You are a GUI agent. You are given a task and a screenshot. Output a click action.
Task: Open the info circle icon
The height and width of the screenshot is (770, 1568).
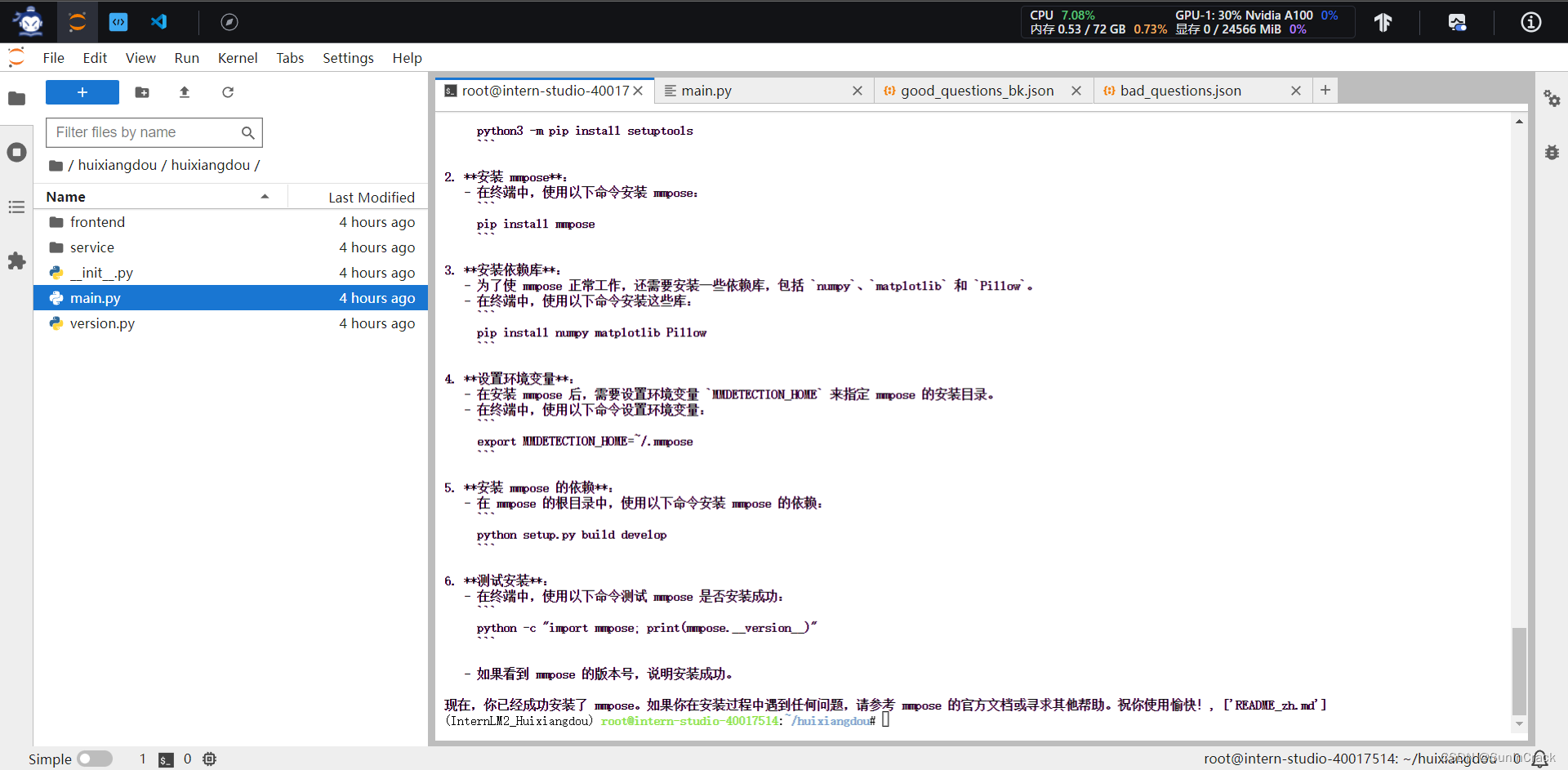(x=1531, y=22)
